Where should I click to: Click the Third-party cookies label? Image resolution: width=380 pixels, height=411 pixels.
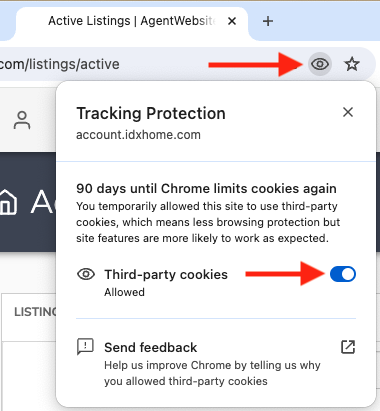tap(166, 274)
